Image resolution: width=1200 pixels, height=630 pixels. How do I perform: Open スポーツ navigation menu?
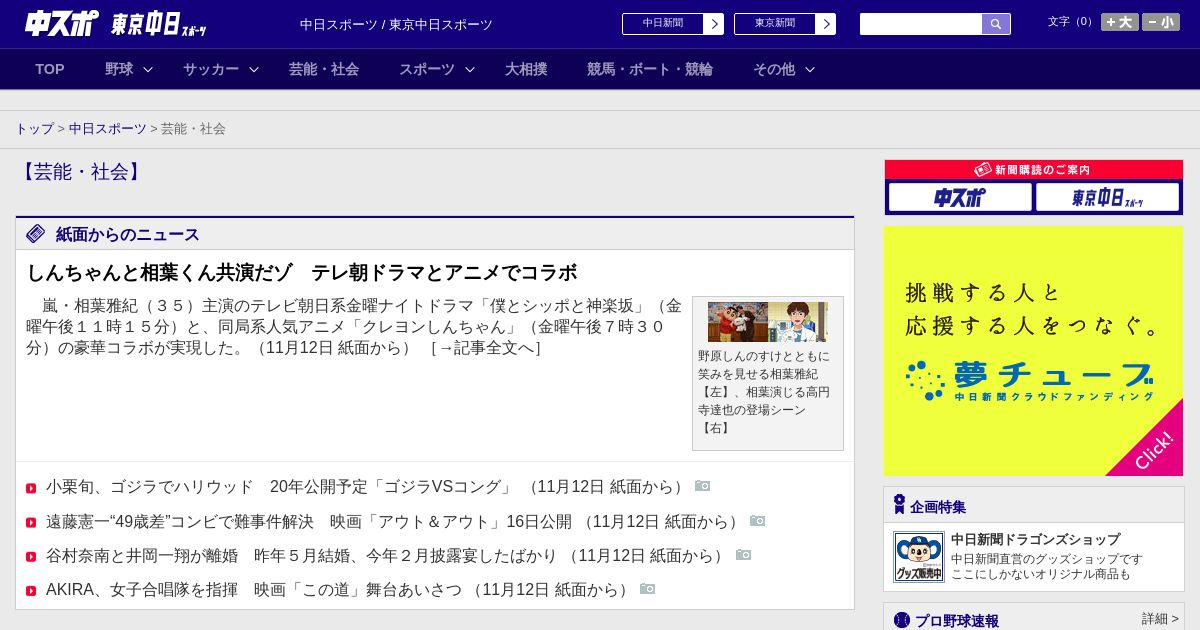click(x=427, y=69)
